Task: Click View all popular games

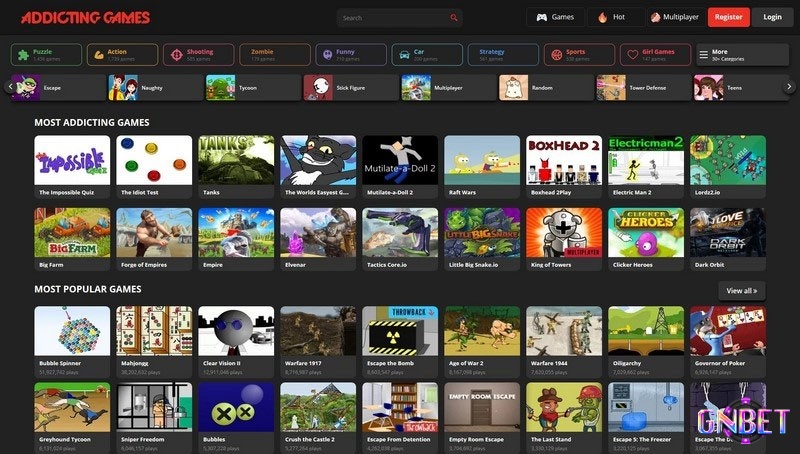Action: (742, 291)
